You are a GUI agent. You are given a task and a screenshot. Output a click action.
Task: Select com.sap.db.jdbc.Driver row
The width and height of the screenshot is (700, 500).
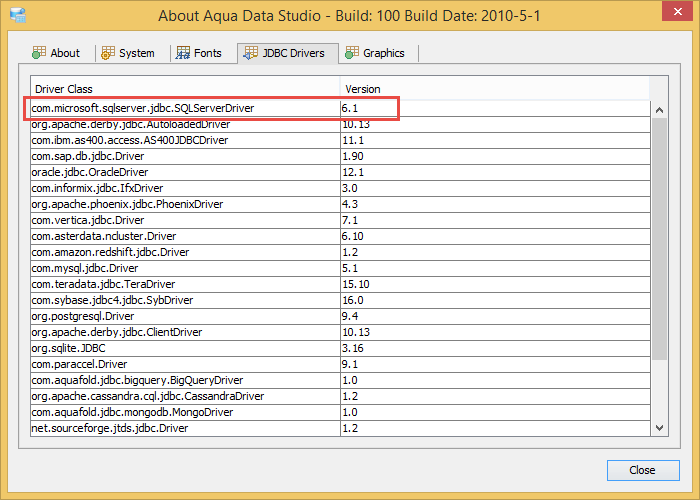click(x=340, y=156)
